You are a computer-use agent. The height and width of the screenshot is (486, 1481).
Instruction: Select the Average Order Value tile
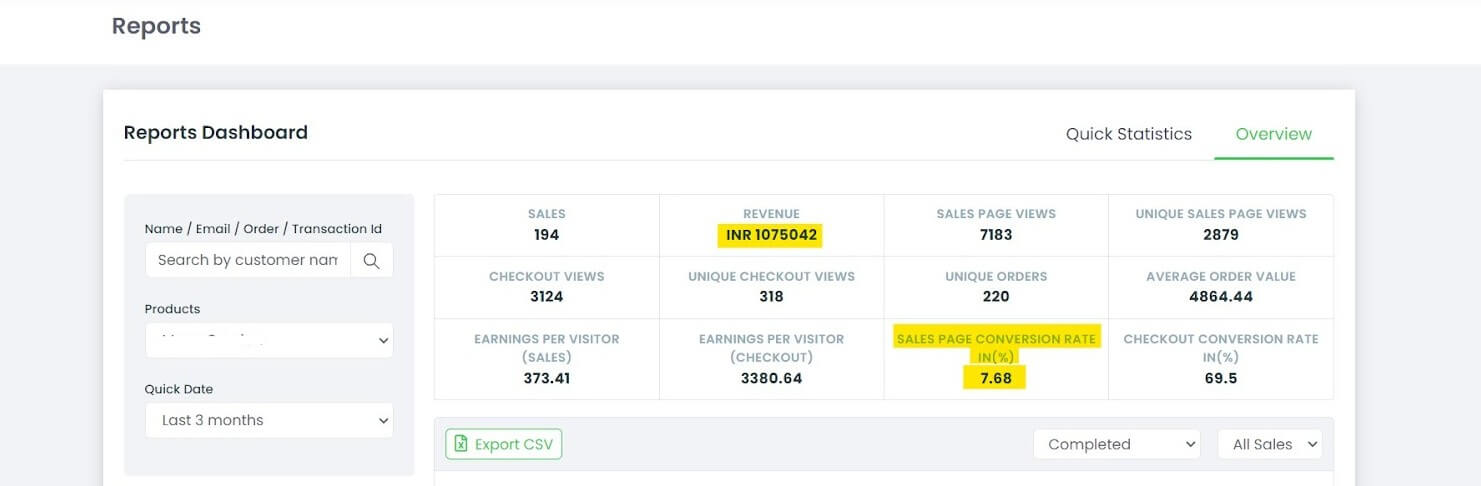(x=1220, y=287)
